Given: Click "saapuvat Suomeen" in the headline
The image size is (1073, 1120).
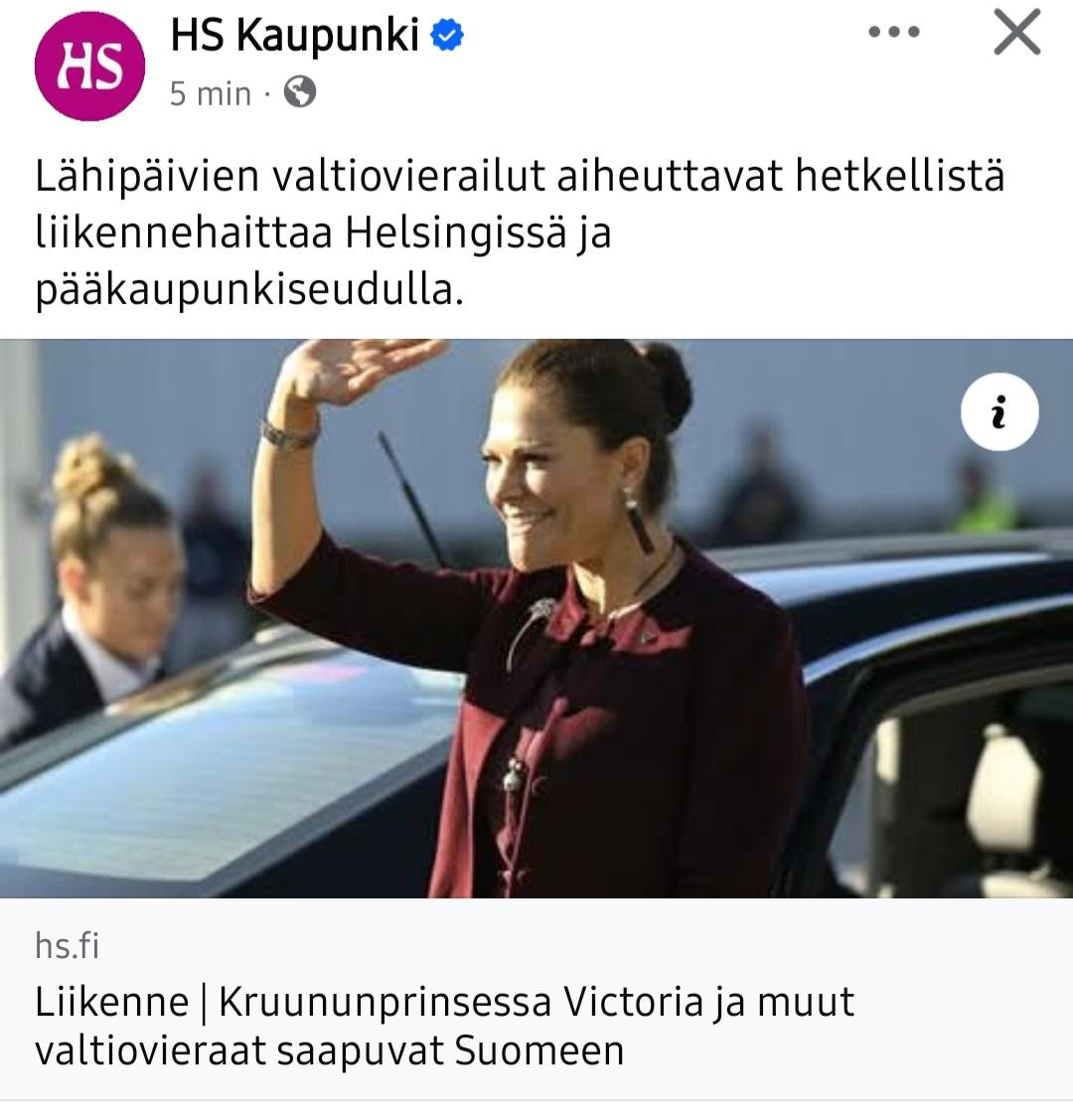Looking at the screenshot, I should coord(450,1050).
